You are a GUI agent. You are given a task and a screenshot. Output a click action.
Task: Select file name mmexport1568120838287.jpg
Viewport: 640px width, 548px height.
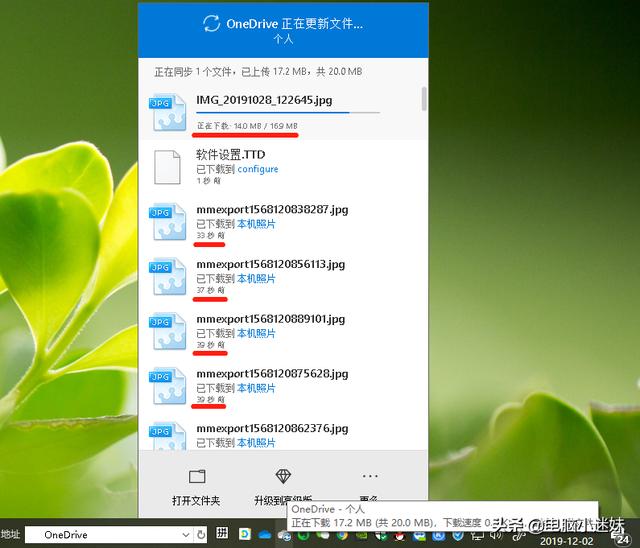tap(272, 210)
